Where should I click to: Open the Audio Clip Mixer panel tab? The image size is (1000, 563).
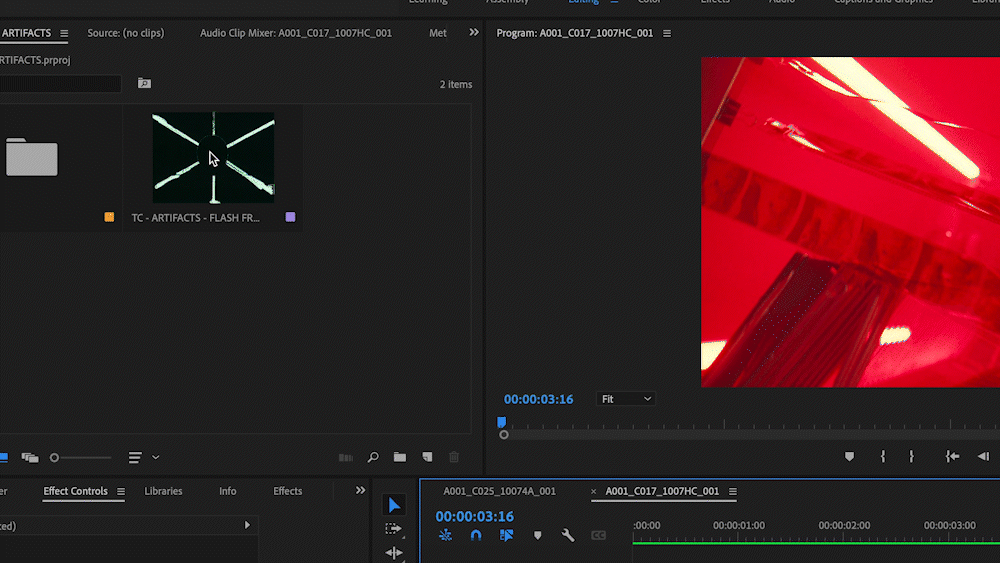tap(295, 33)
